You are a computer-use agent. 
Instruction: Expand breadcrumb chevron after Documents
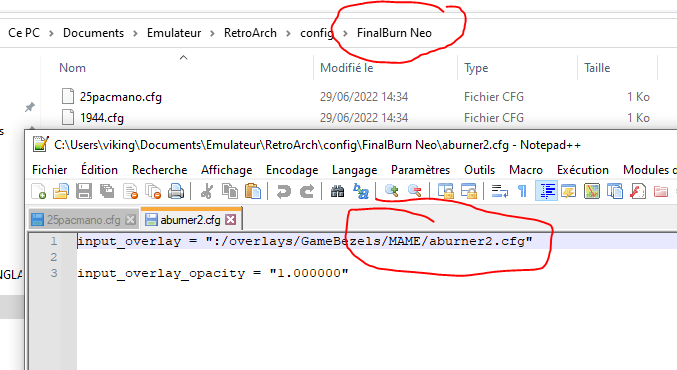(x=135, y=33)
